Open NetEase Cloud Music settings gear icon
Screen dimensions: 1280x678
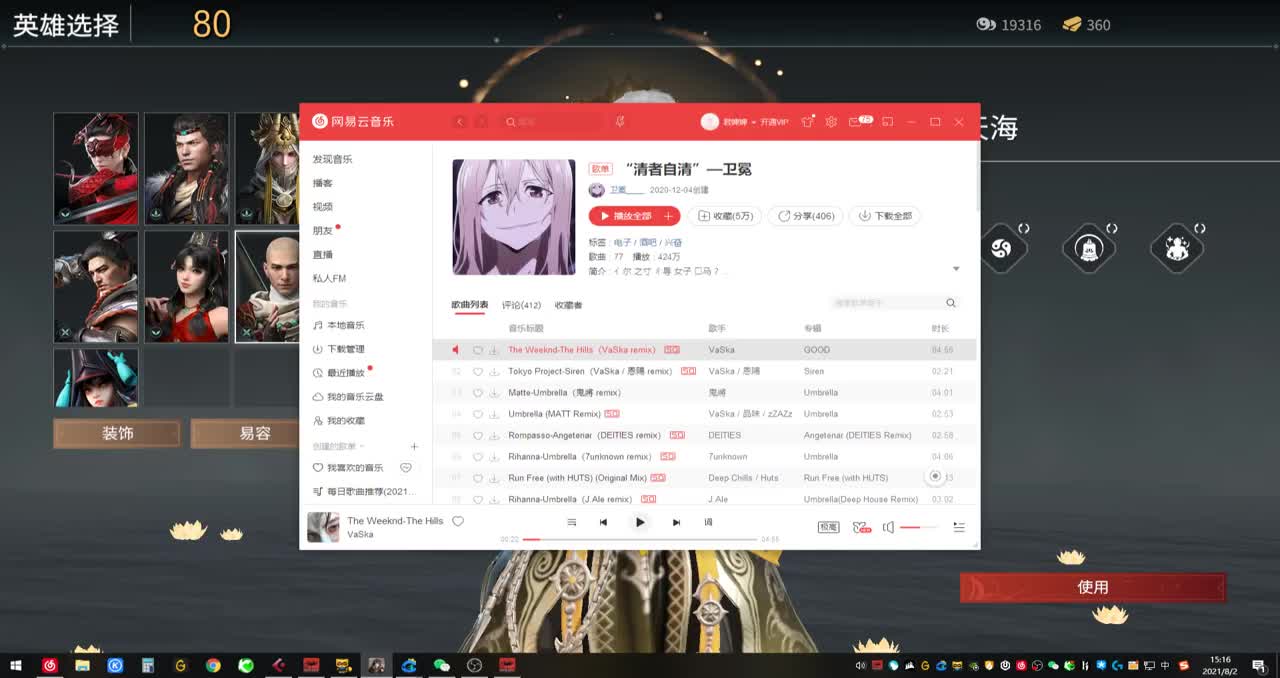click(831, 121)
